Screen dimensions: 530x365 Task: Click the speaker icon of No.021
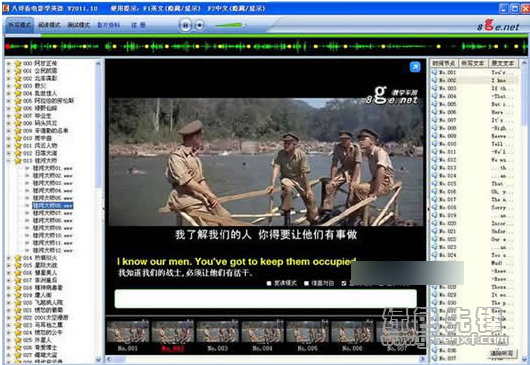[x=434, y=231]
